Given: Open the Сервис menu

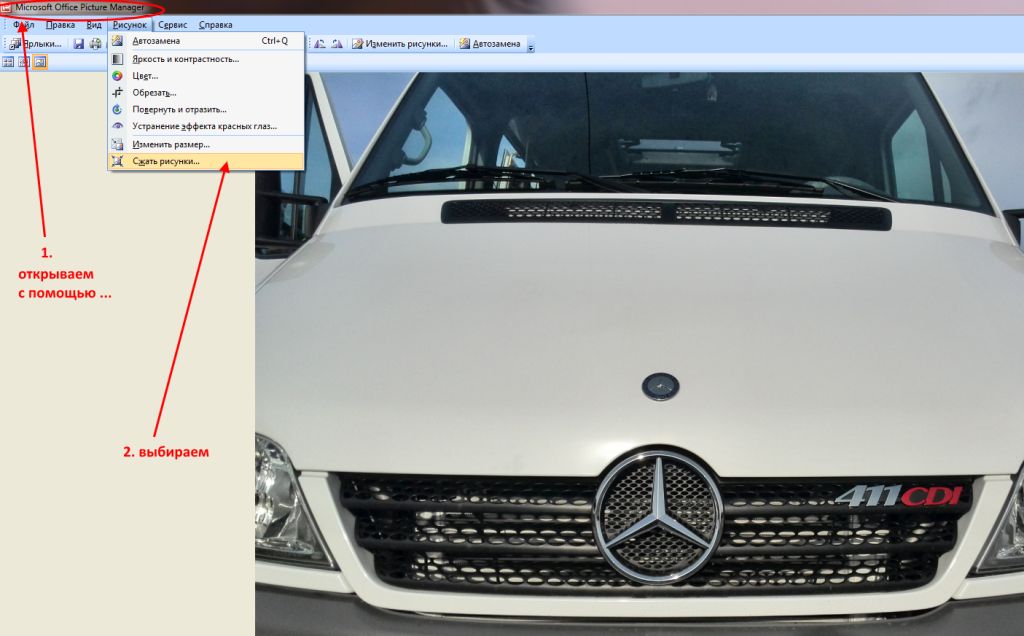Looking at the screenshot, I should [172, 25].
